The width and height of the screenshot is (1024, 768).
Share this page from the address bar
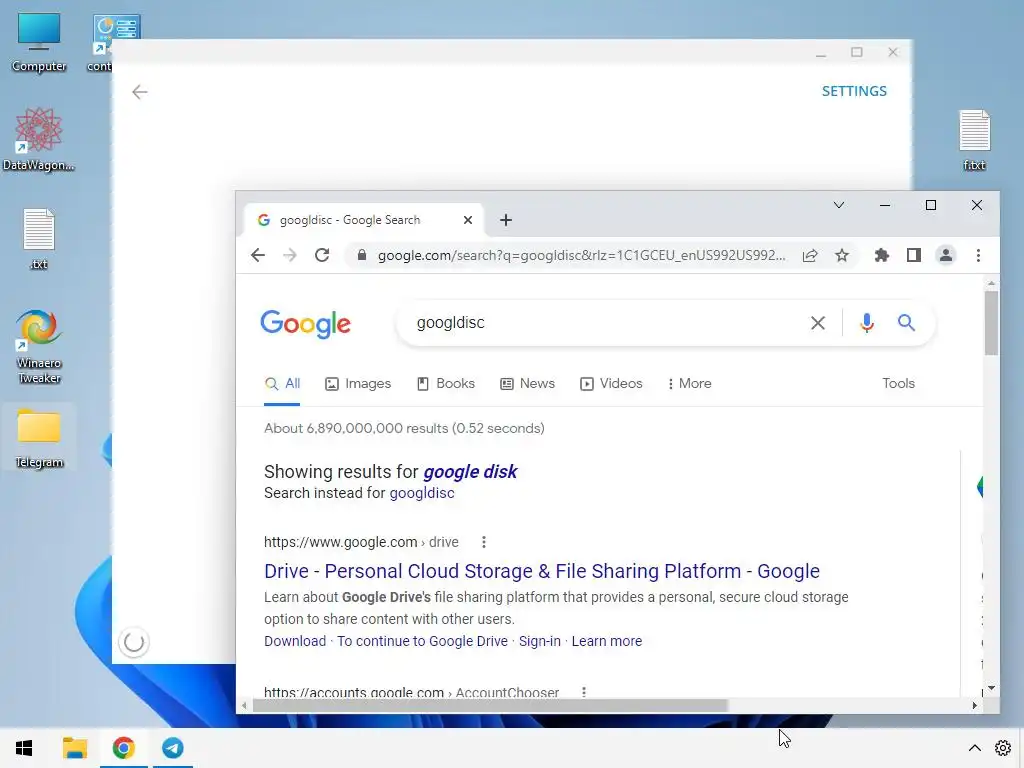pyautogui.click(x=810, y=255)
